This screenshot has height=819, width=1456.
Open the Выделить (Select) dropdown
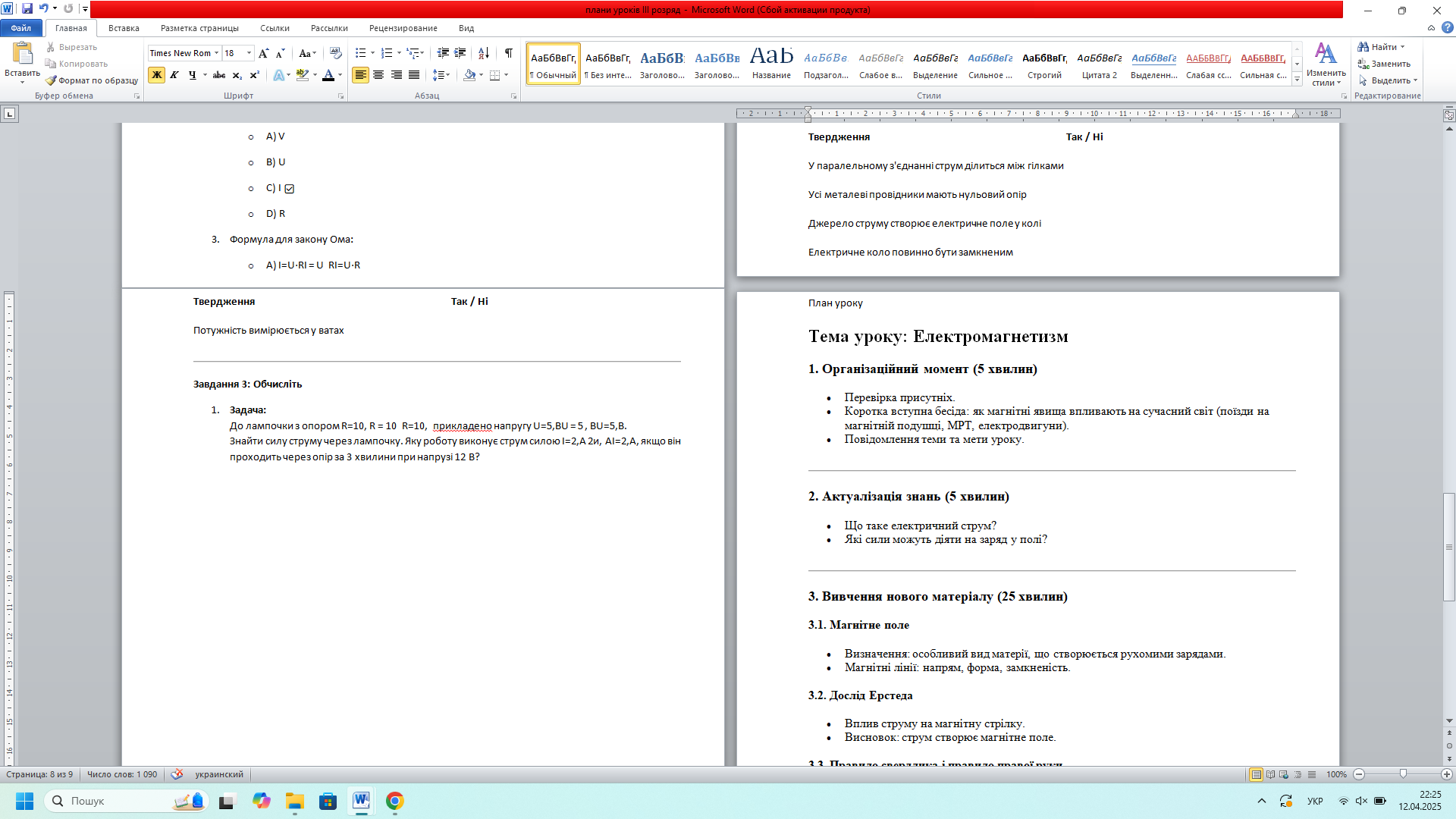click(x=1388, y=80)
